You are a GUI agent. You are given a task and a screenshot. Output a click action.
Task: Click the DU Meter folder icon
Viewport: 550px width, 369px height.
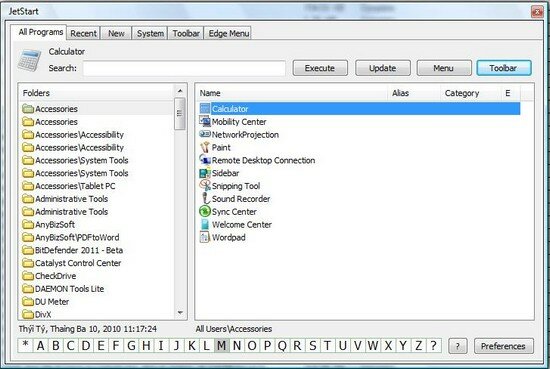(28, 302)
